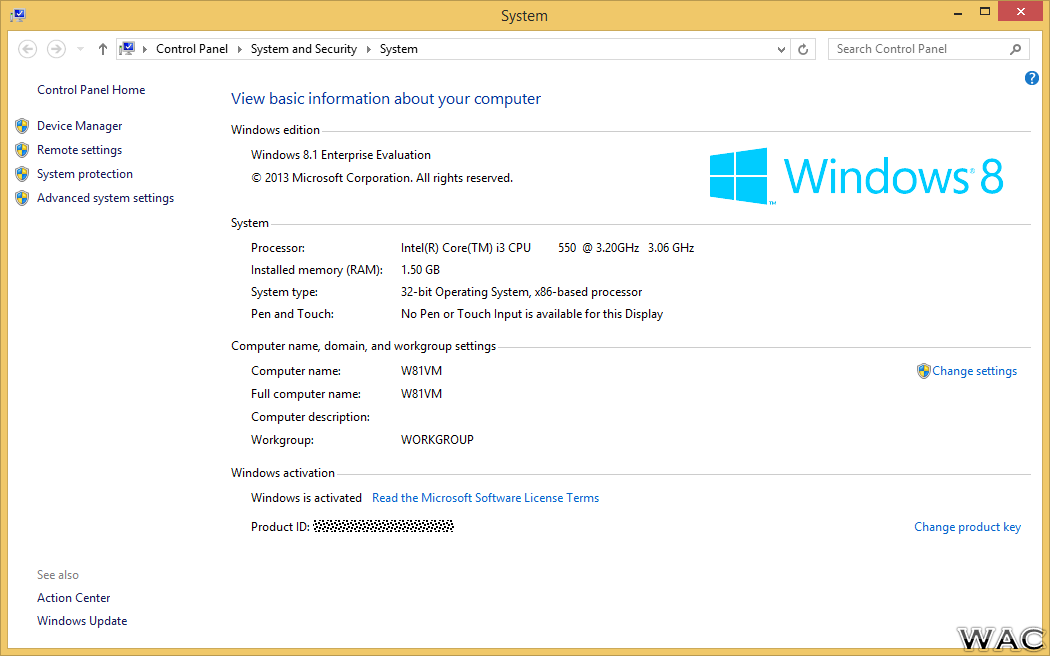Expand chevron after Control Panel breadcrumb

(240, 49)
